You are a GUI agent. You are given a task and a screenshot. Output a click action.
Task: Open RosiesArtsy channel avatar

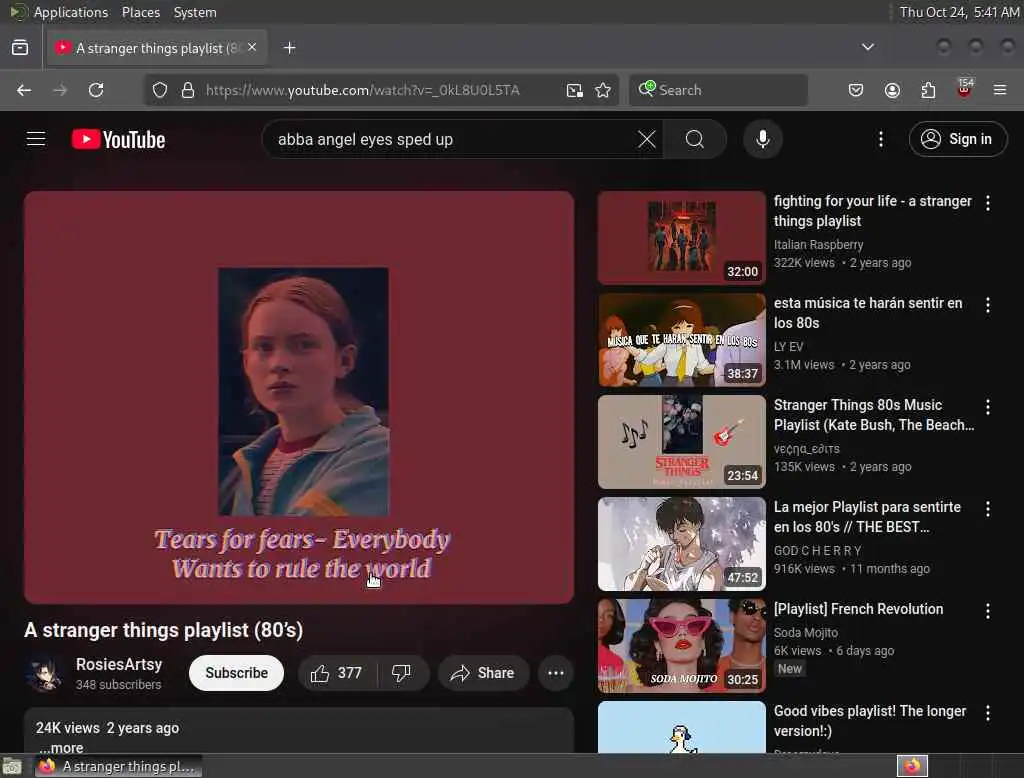(x=44, y=673)
